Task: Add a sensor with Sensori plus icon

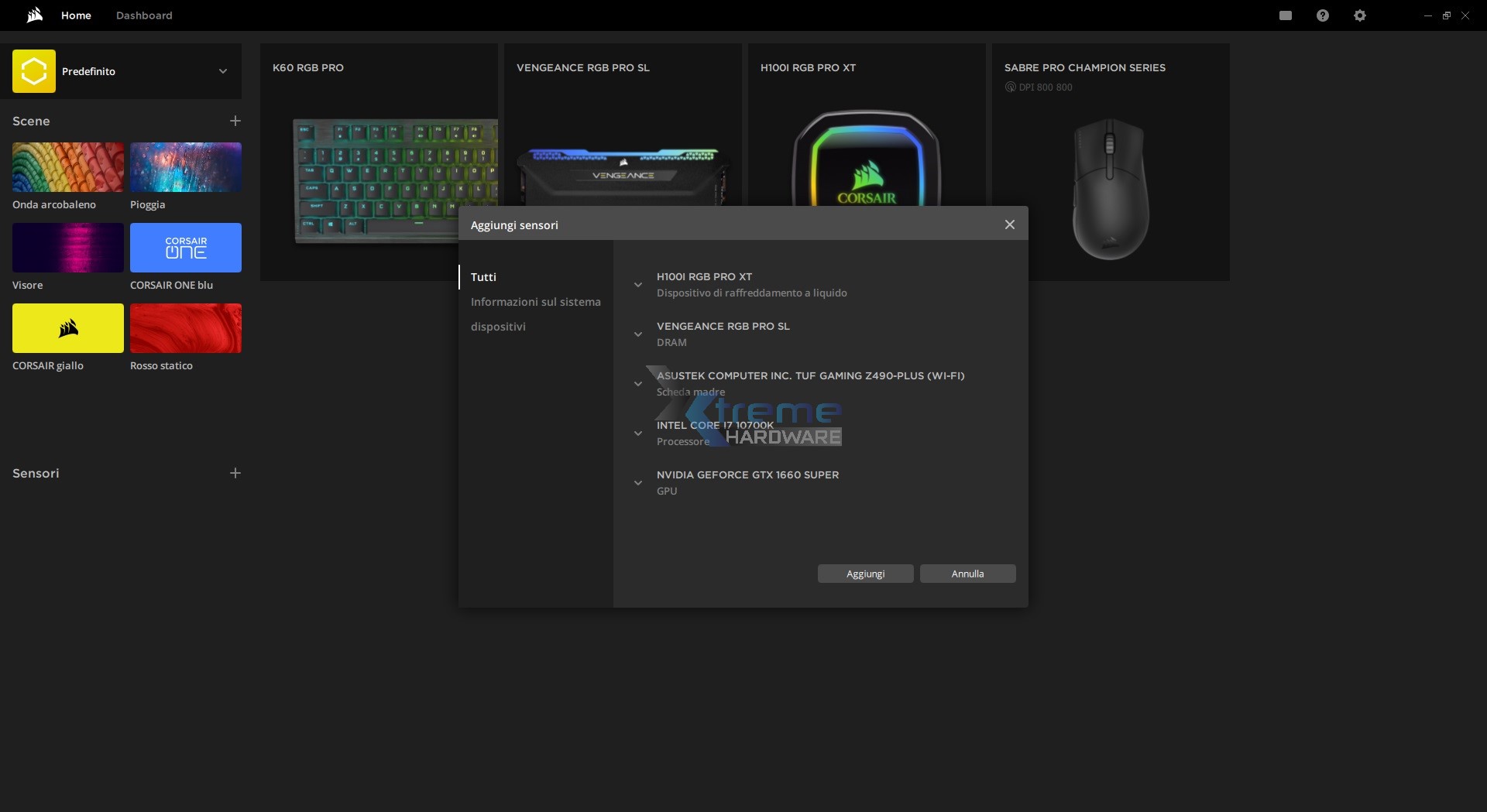Action: coord(235,473)
